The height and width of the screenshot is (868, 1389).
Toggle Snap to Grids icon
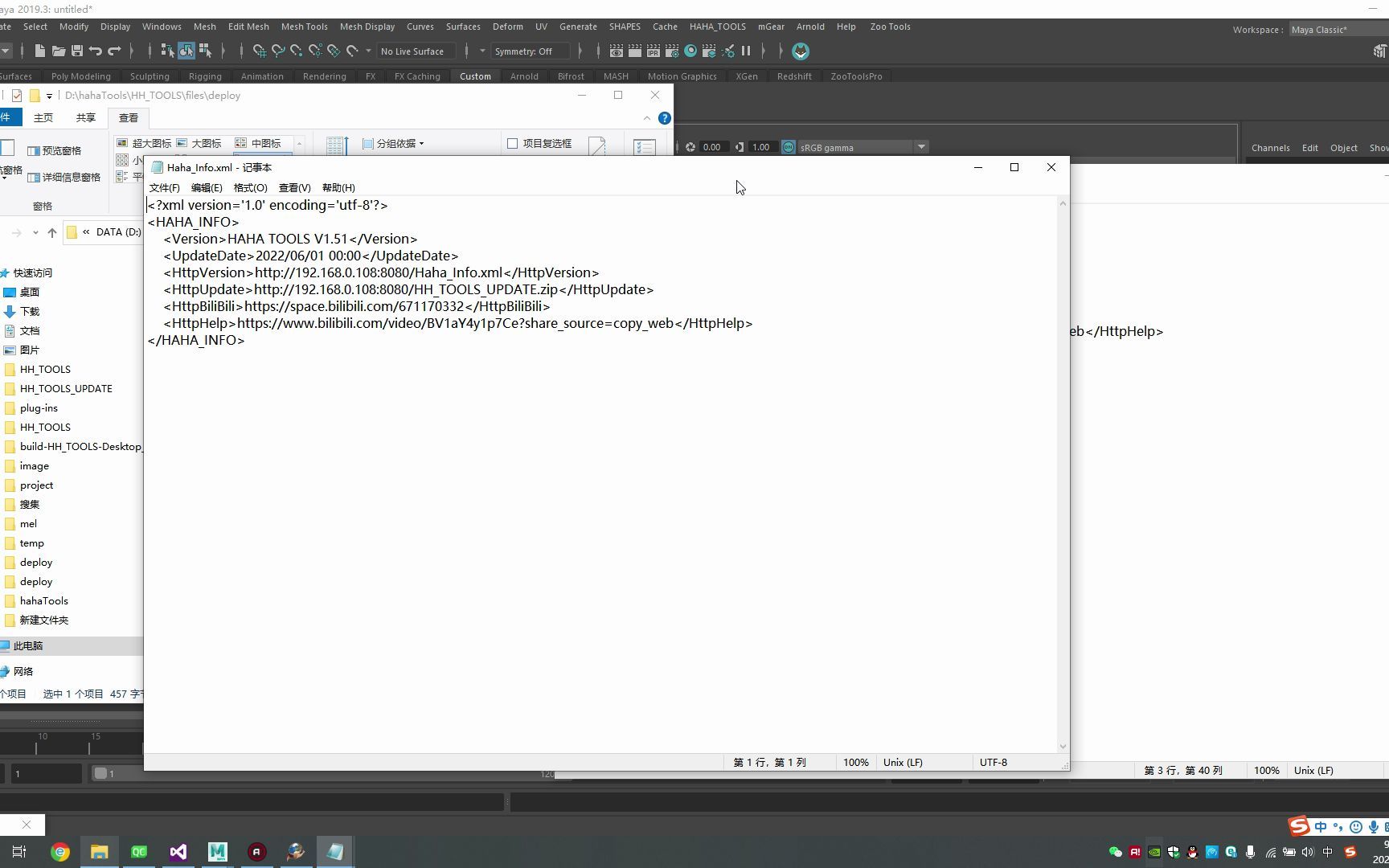coord(259,51)
